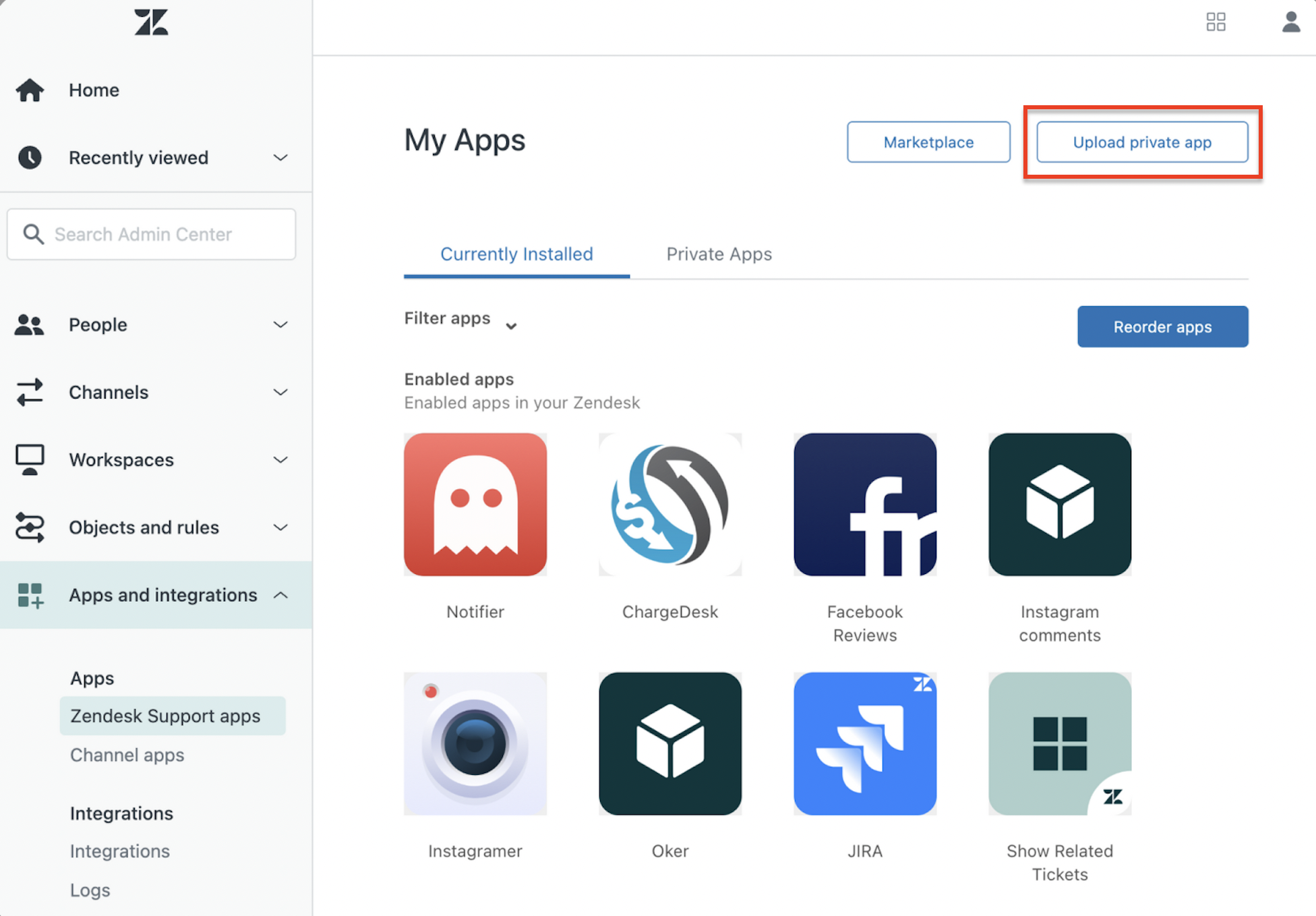Go to Home in the sidebar
The height and width of the screenshot is (916, 1316).
94,90
